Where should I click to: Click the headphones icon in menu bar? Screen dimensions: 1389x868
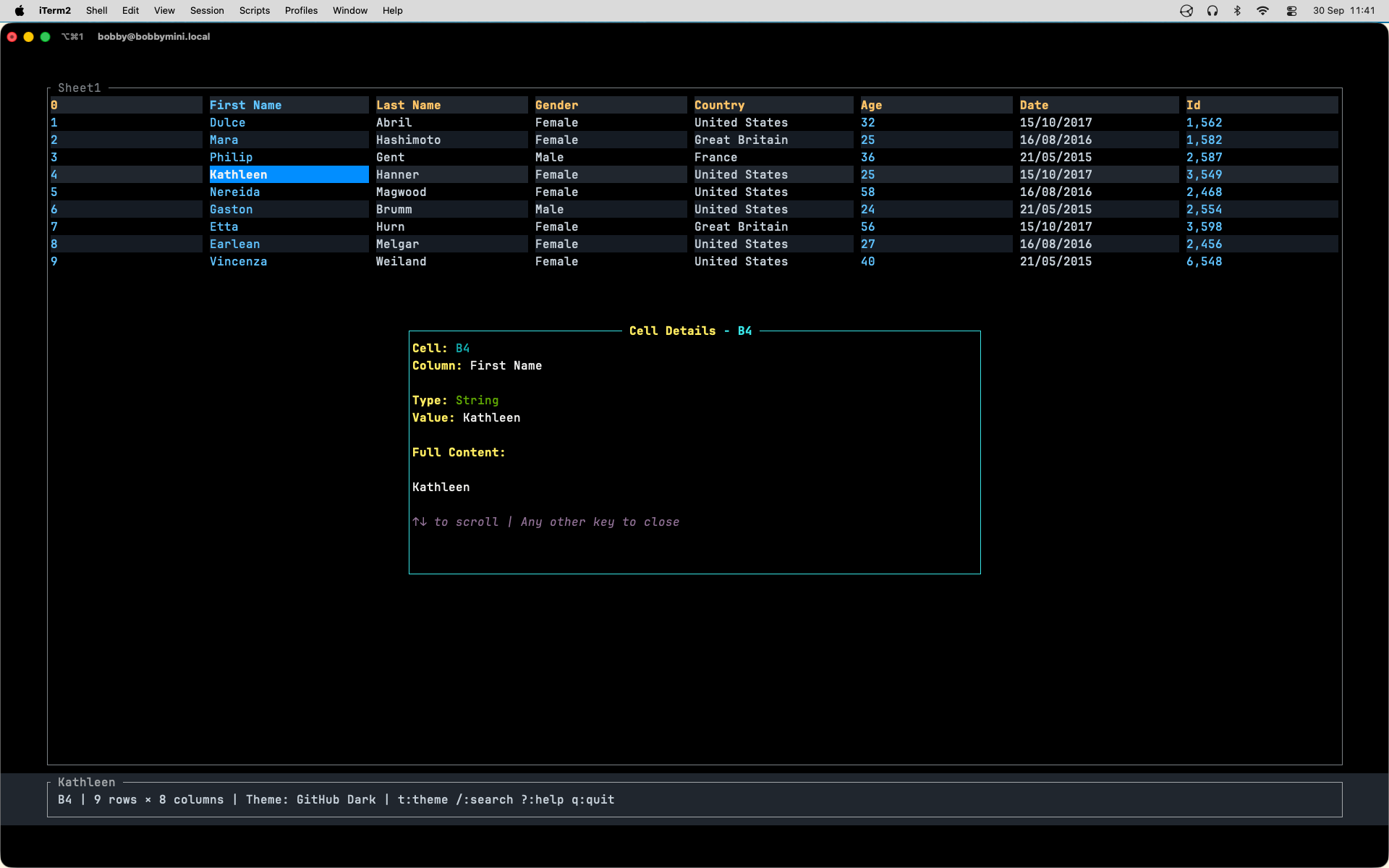click(x=1212, y=10)
